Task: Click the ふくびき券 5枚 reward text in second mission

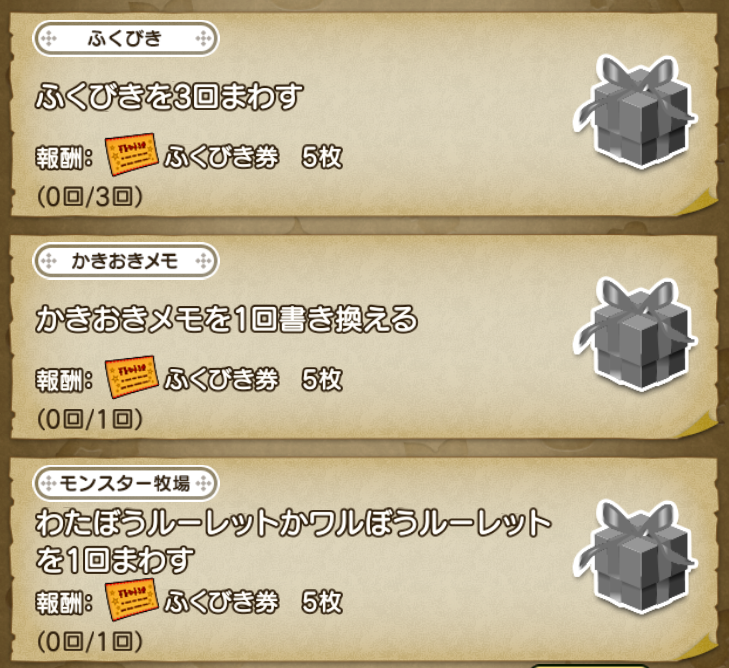Action: 253,379
